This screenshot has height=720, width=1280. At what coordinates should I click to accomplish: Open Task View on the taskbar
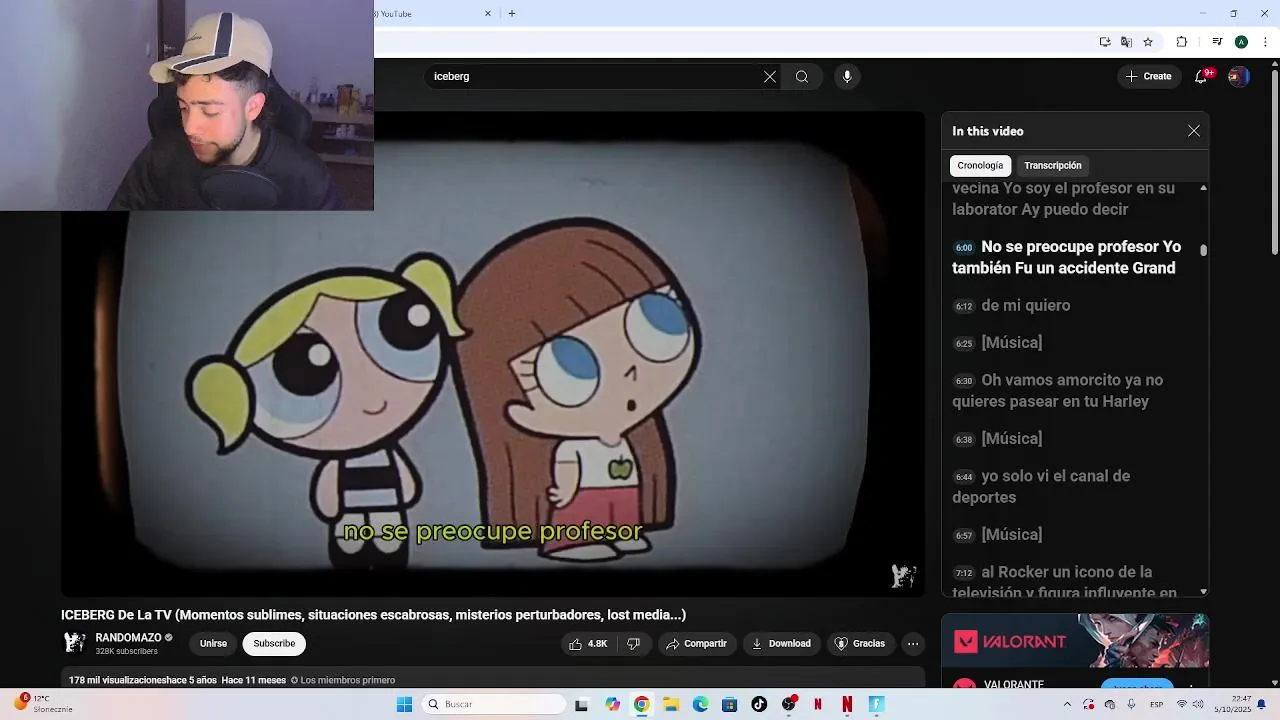(582, 704)
